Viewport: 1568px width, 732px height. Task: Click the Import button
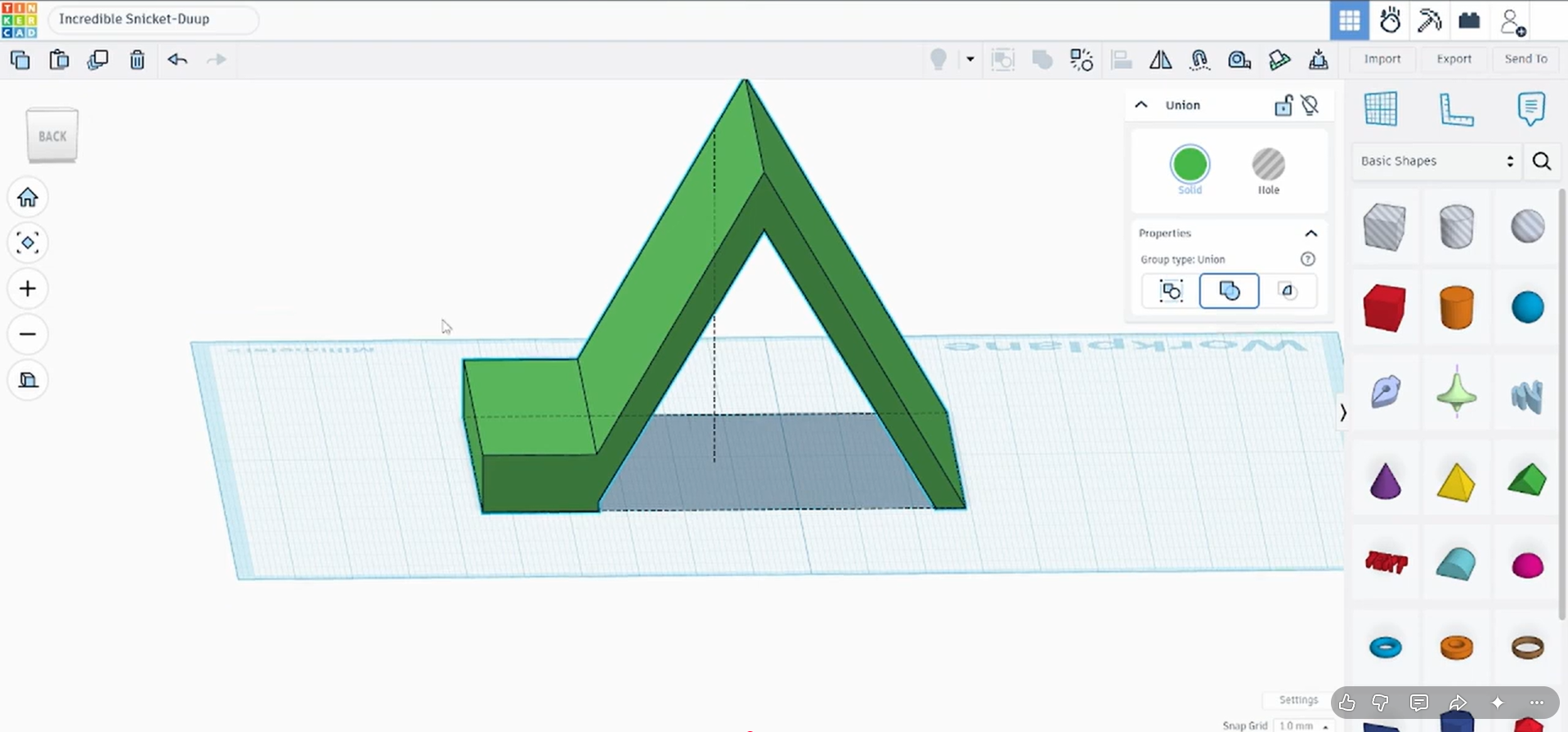(1382, 59)
